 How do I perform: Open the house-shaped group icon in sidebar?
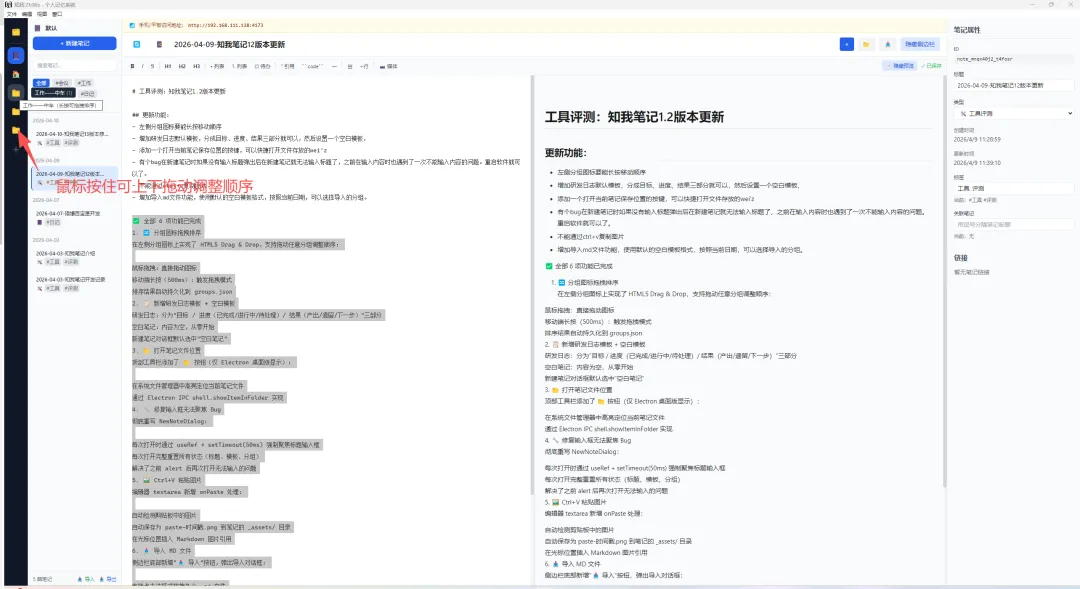pos(16,74)
